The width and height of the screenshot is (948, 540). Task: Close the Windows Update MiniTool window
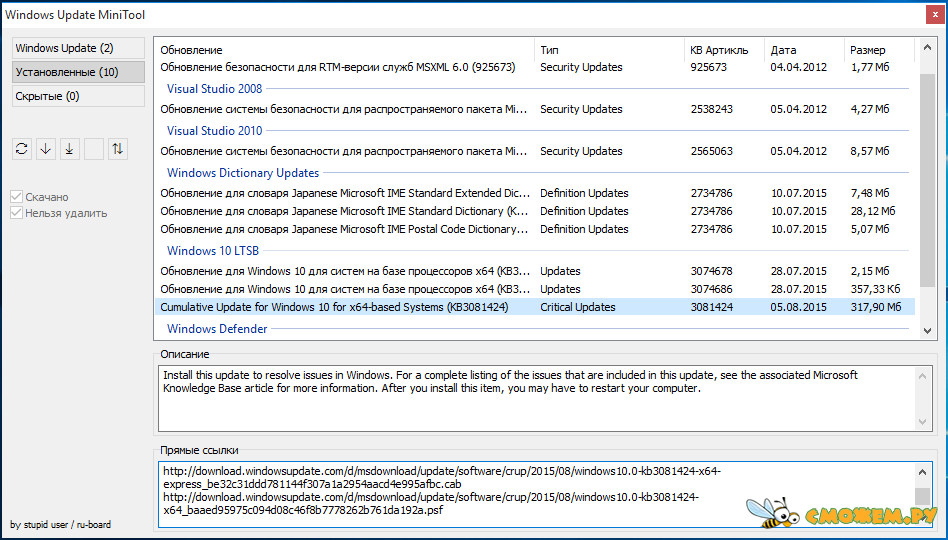(935, 15)
